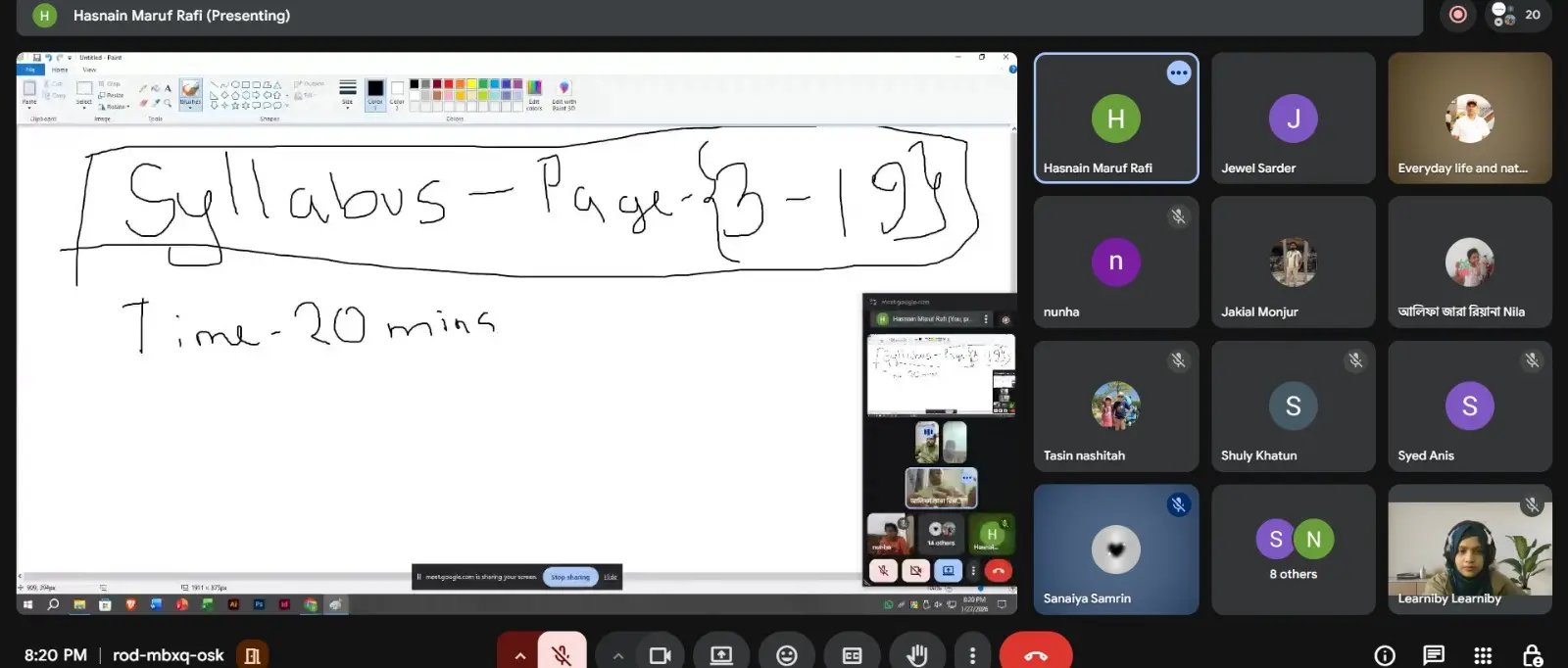Open the 8 others participants tile

click(x=1294, y=549)
